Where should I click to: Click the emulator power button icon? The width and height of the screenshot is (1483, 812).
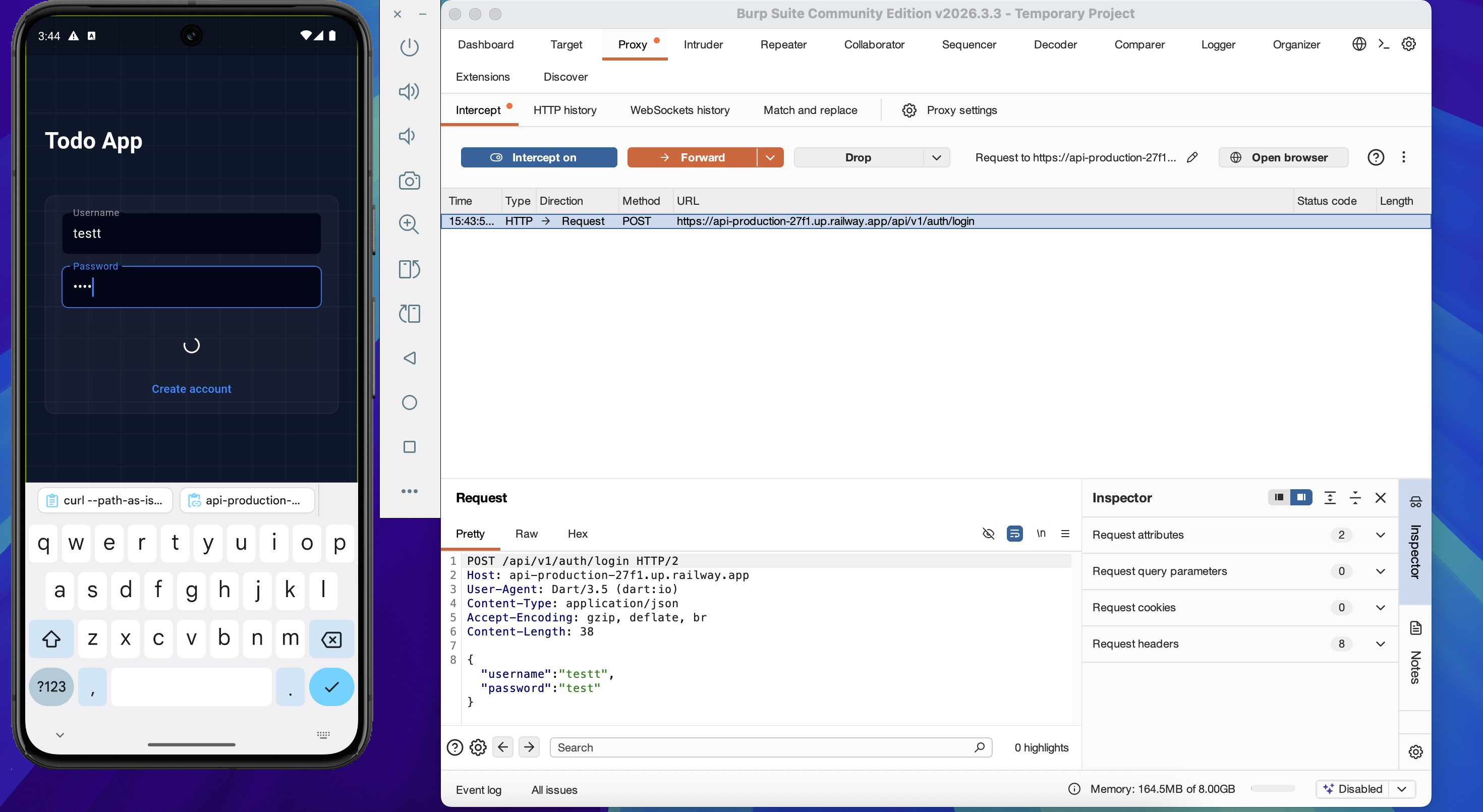point(409,47)
